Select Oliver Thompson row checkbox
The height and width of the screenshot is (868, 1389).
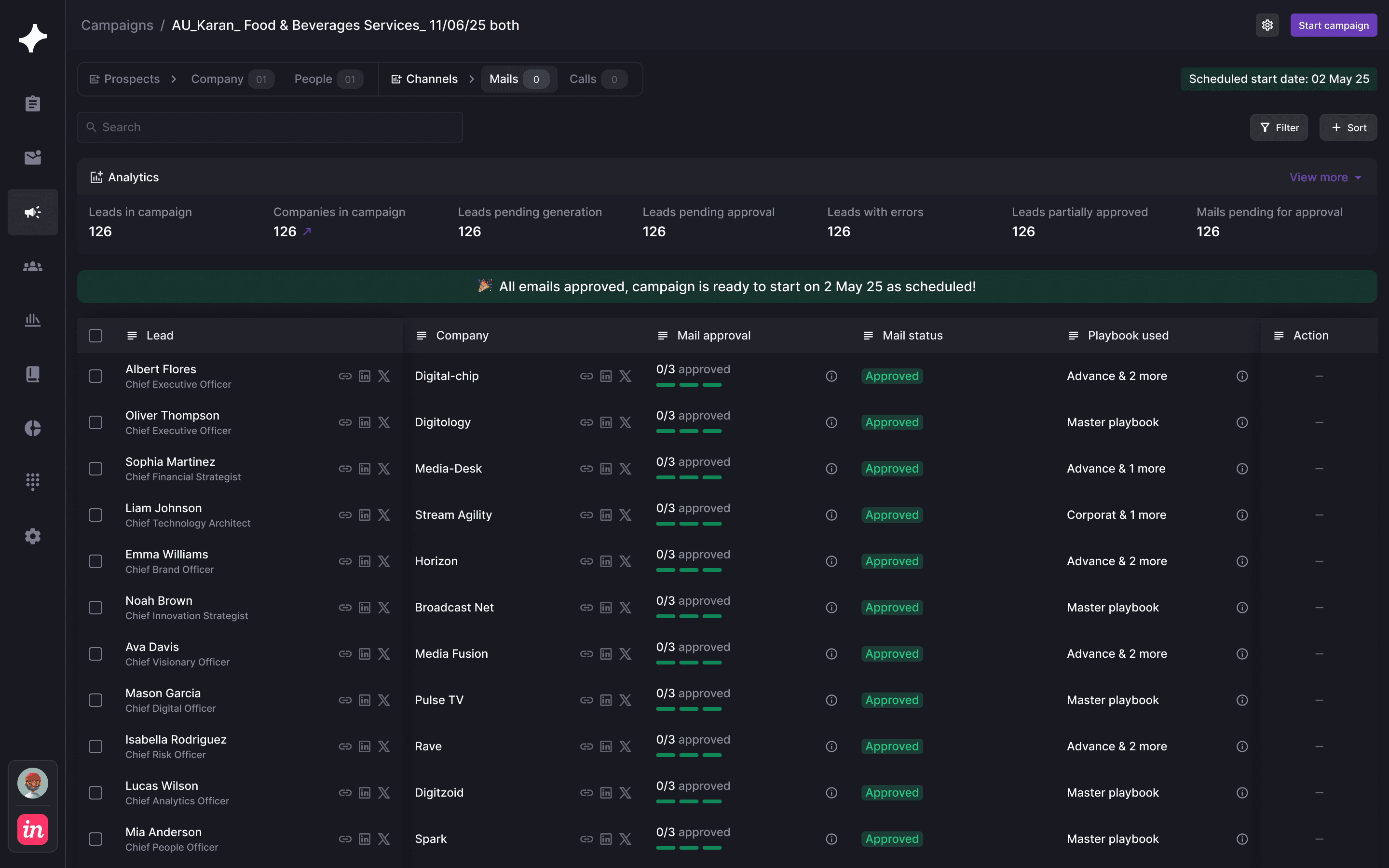click(x=96, y=422)
